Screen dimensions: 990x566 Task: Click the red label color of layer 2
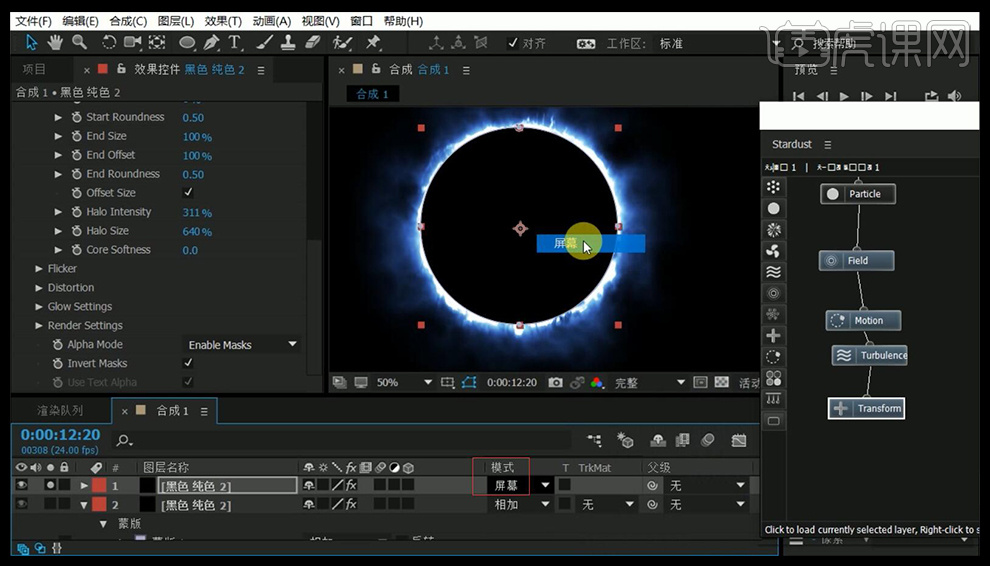coord(99,505)
